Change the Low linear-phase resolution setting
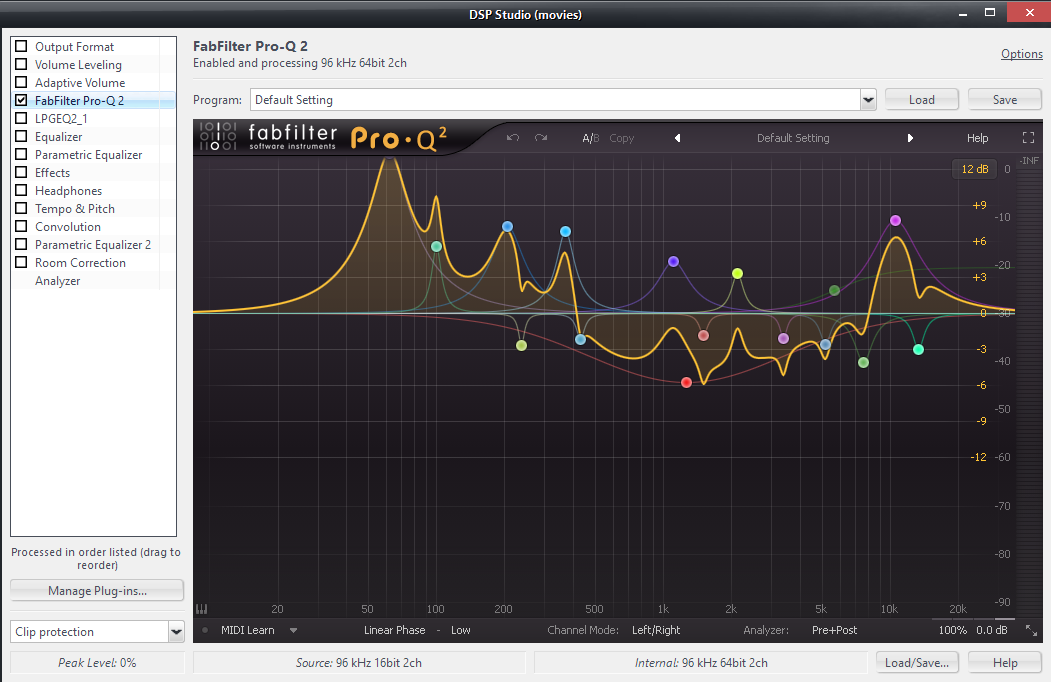Screen dimensions: 1051x682 click(460, 630)
